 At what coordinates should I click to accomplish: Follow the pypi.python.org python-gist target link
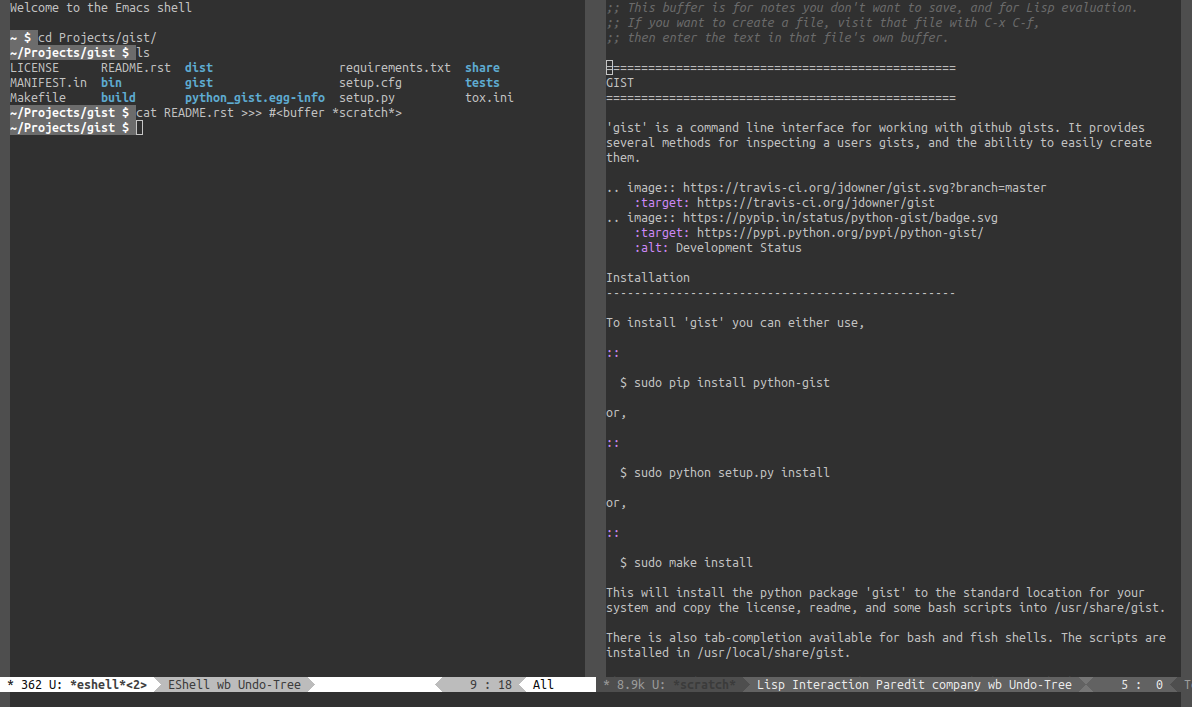pos(840,233)
